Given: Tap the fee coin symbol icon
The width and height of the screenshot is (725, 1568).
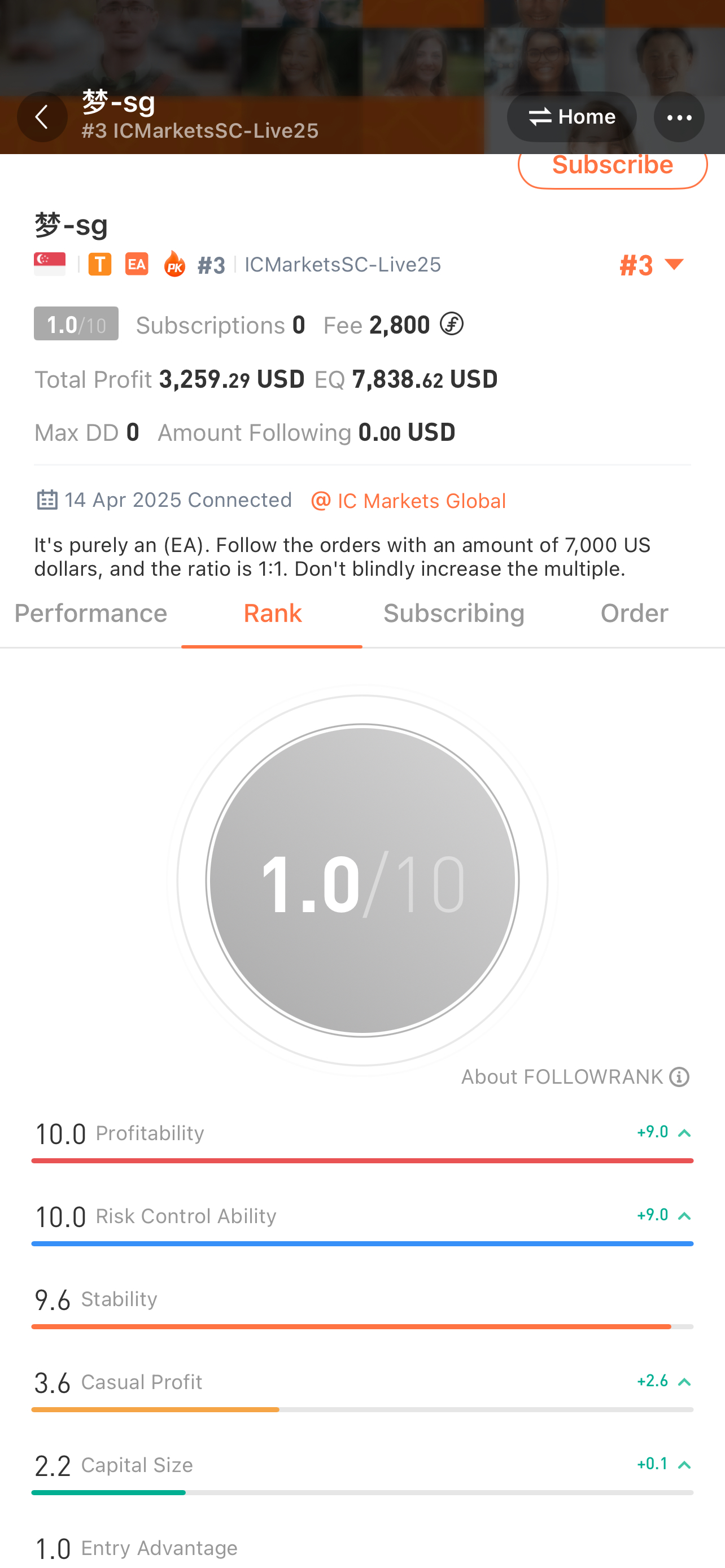Looking at the screenshot, I should pyautogui.click(x=452, y=324).
